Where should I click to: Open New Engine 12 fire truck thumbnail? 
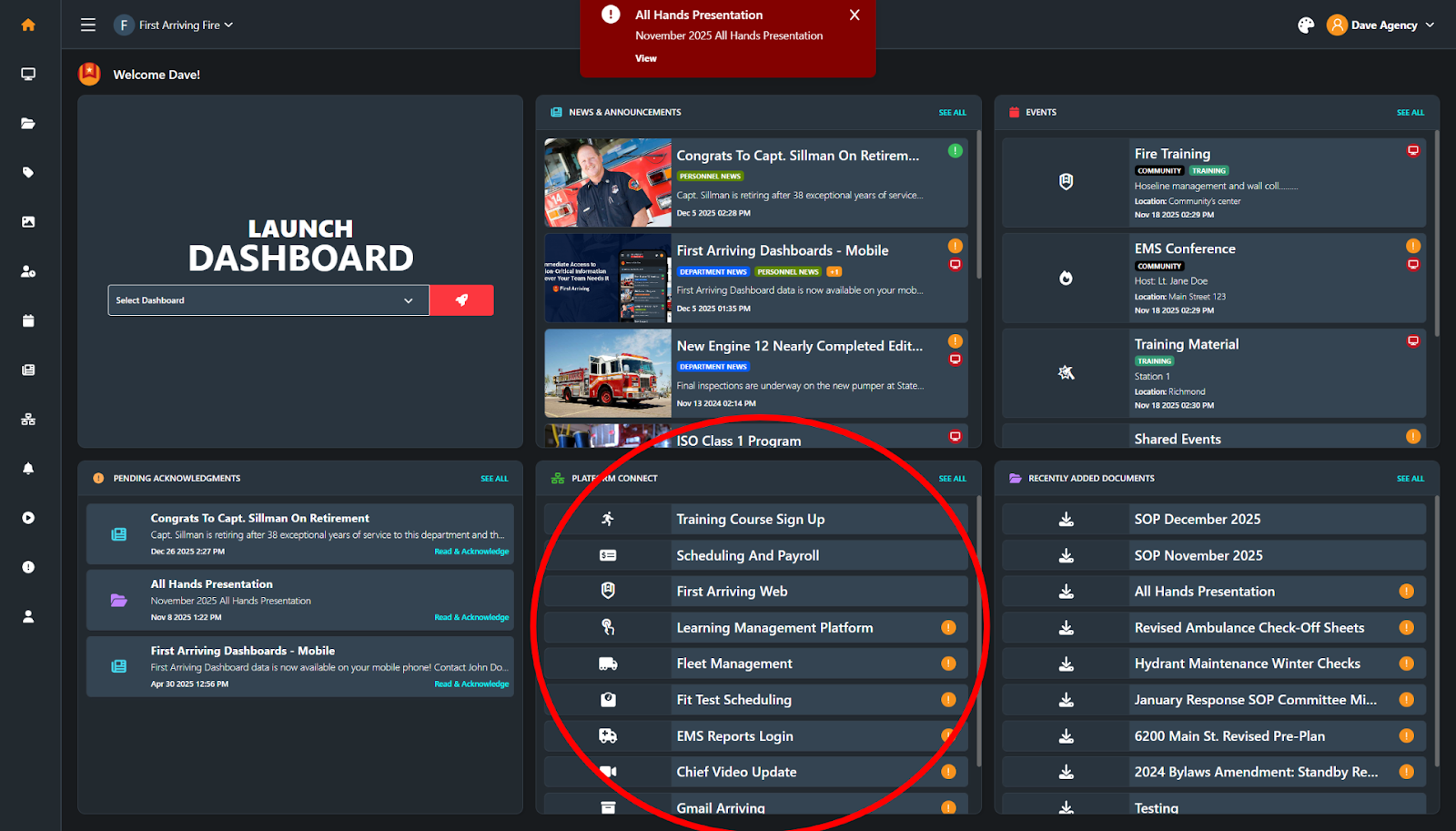coord(608,373)
